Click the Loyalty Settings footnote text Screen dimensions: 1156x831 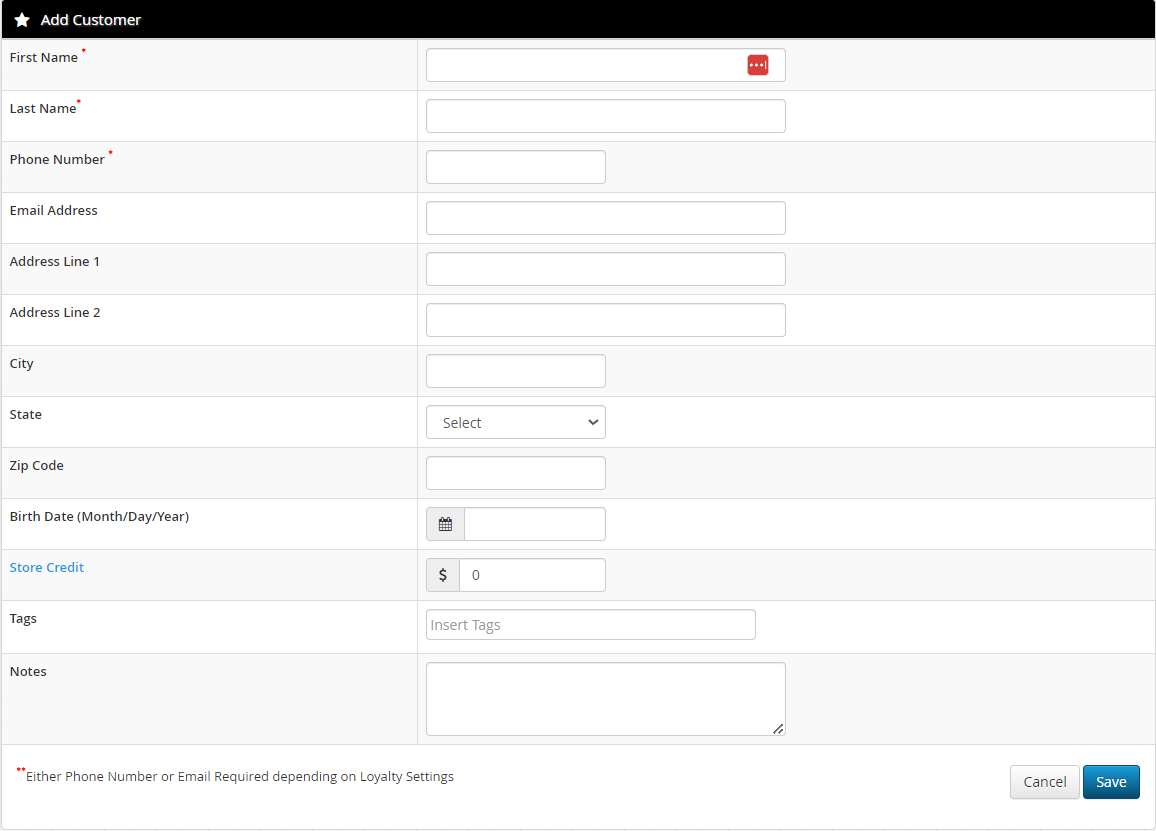click(x=240, y=776)
